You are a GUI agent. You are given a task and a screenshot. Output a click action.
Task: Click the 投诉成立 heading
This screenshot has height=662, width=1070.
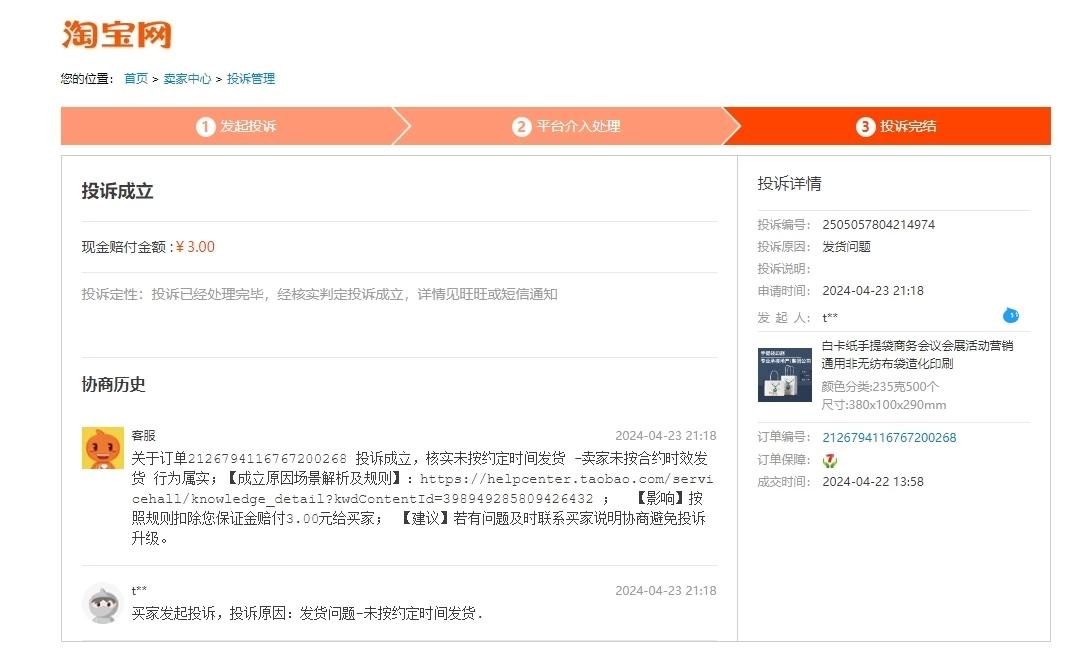(x=117, y=191)
